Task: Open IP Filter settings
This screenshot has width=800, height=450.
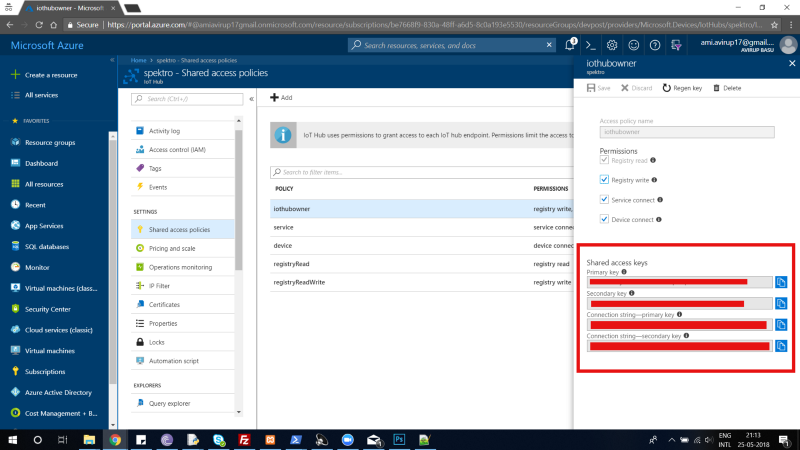Action: pyautogui.click(x=183, y=286)
